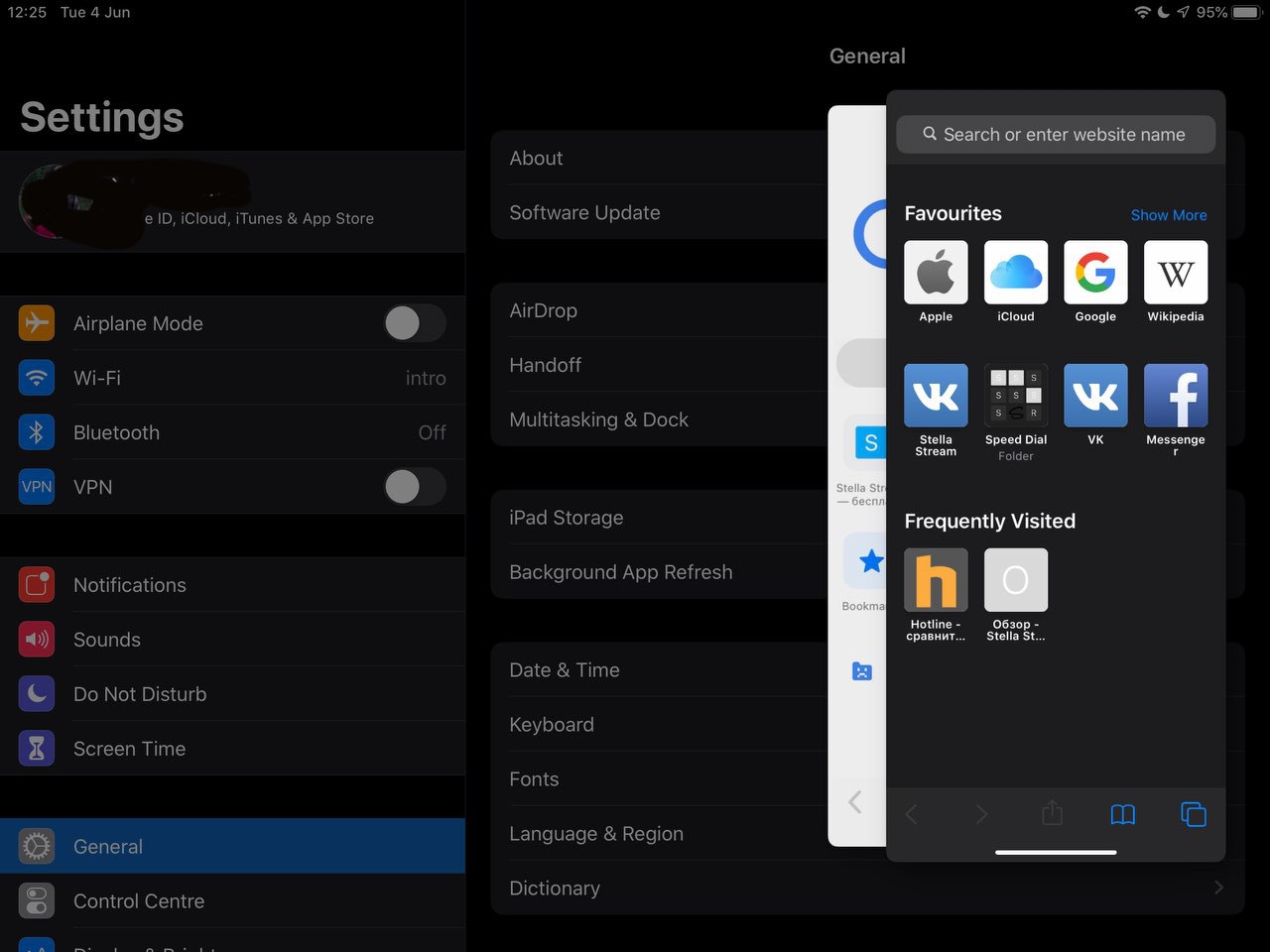The height and width of the screenshot is (952, 1270).
Task: Tap Wi-Fi indicator in status bar
Action: [x=1142, y=12]
